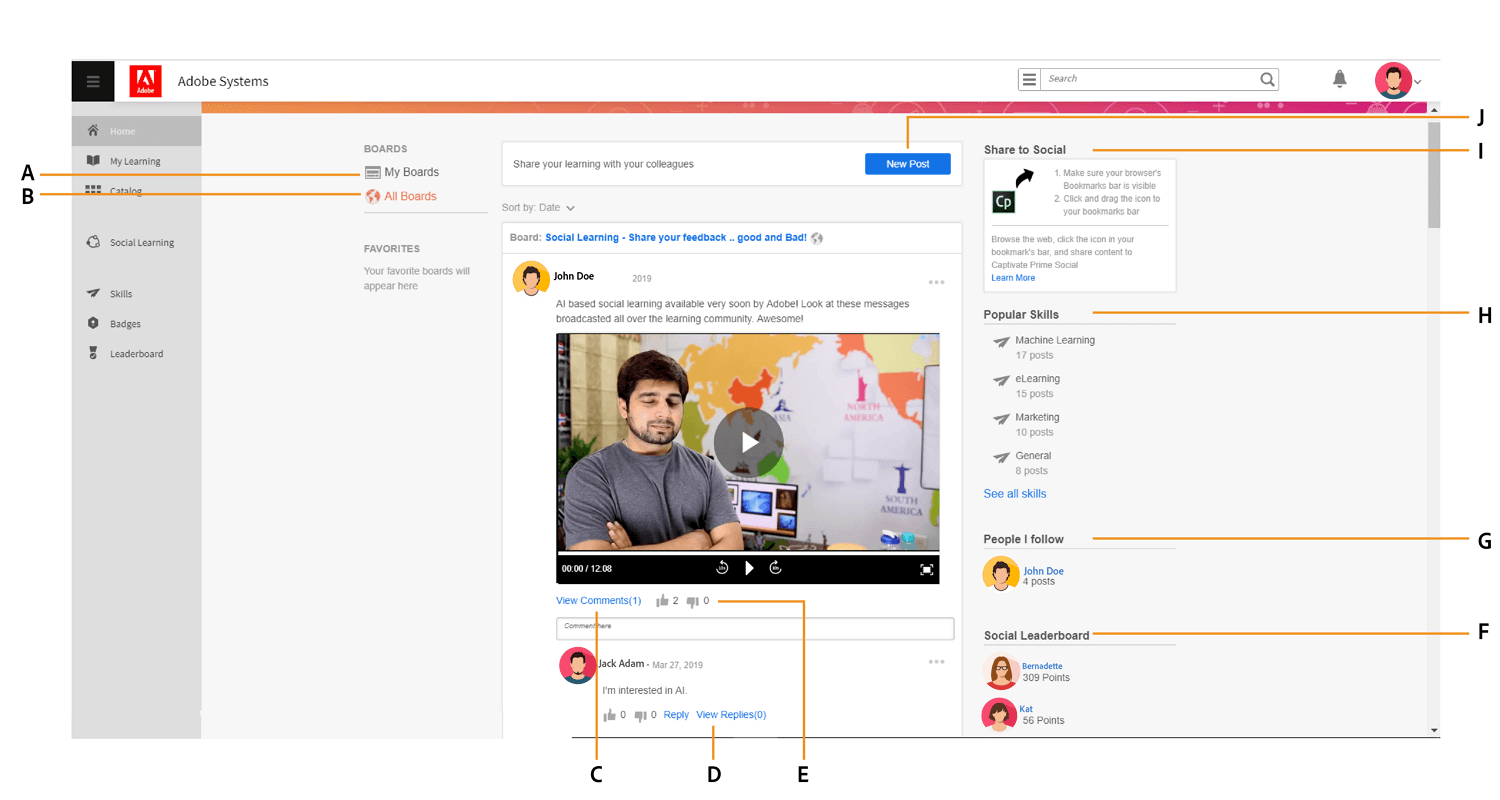Open the See all skills link
Screen dimensions: 1500x800
pos(1015,494)
